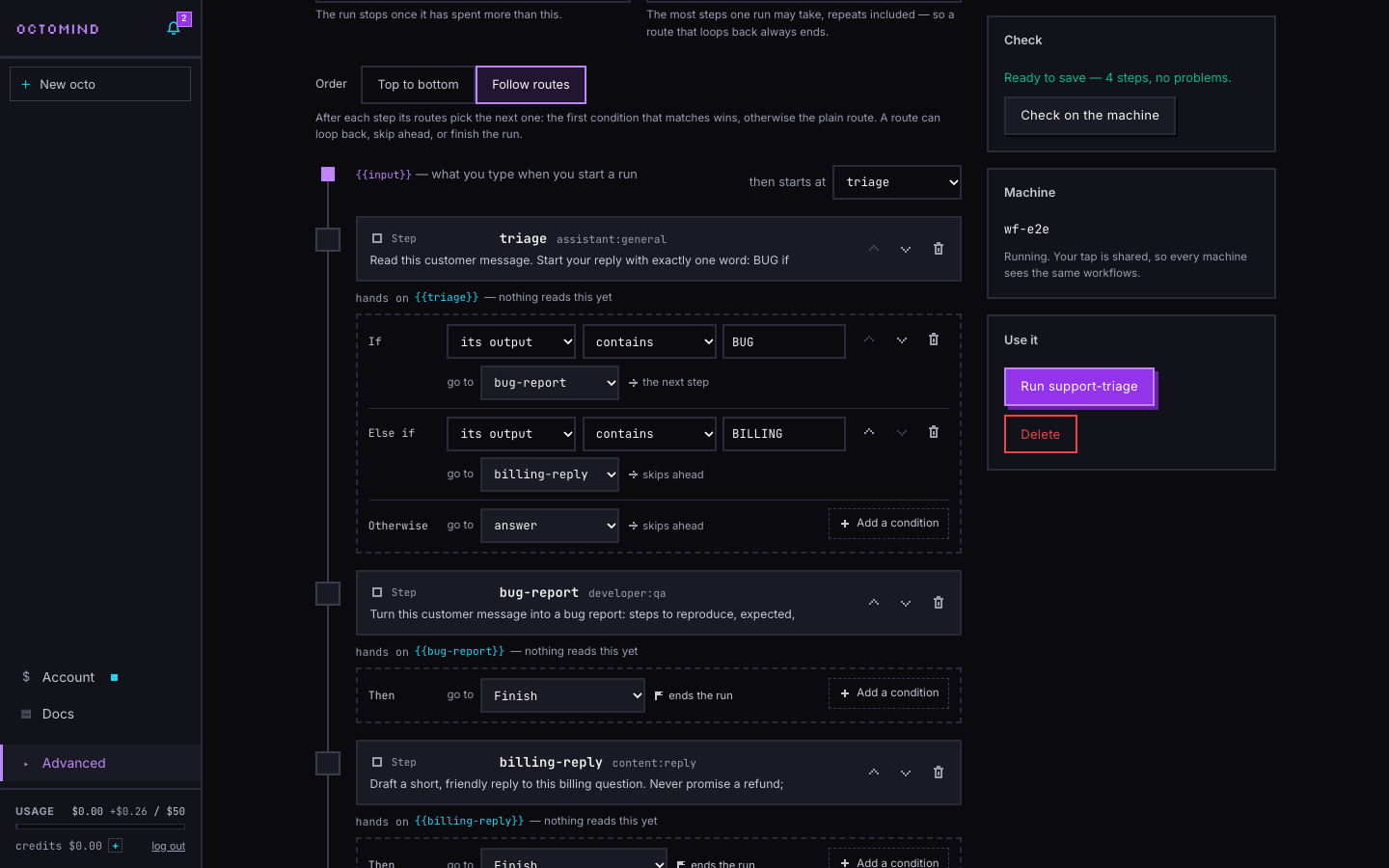Edit the BILLING condition value field
The width and height of the screenshot is (1389, 868).
point(784,434)
